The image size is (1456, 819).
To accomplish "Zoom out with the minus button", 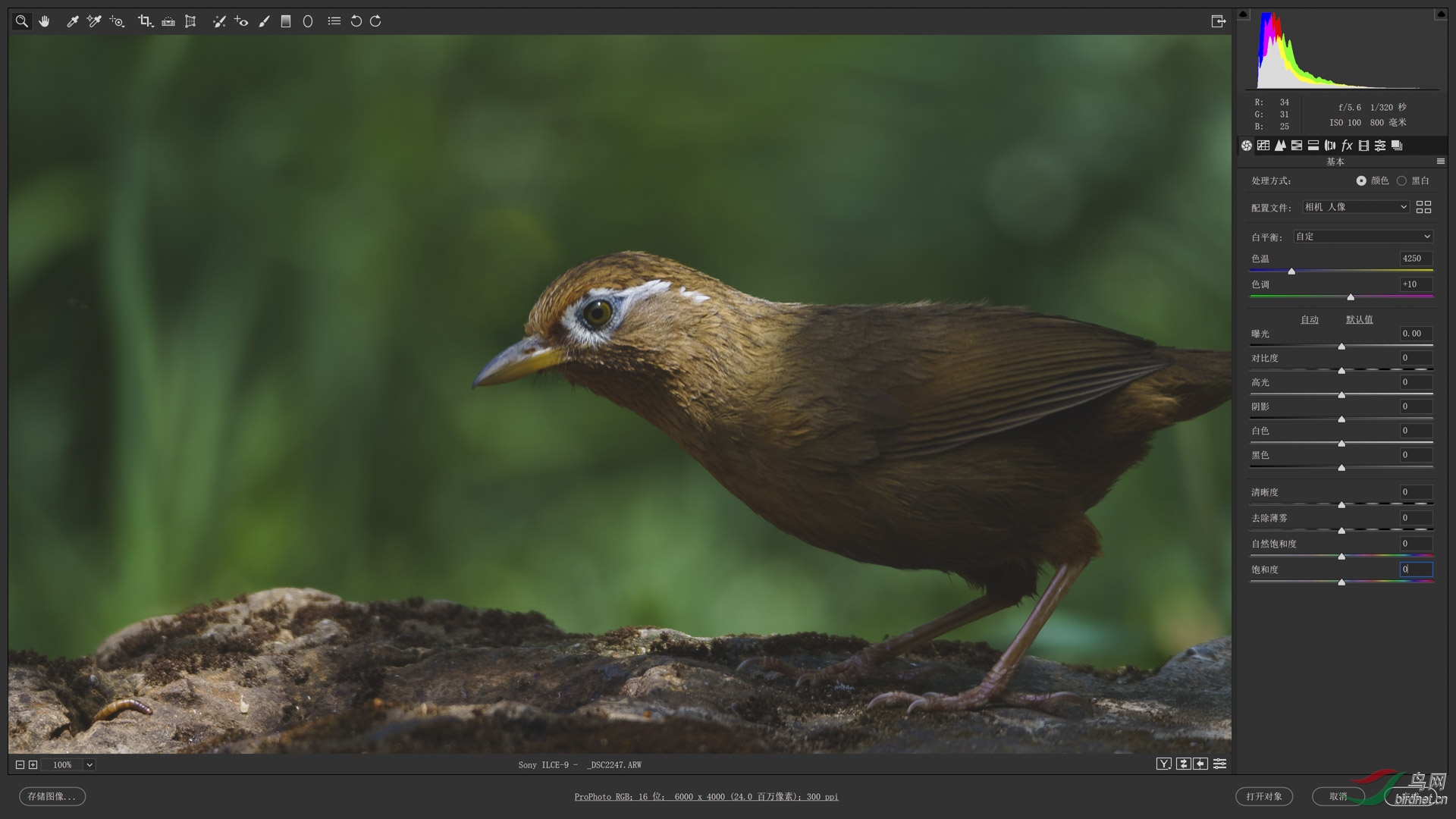I will point(20,765).
